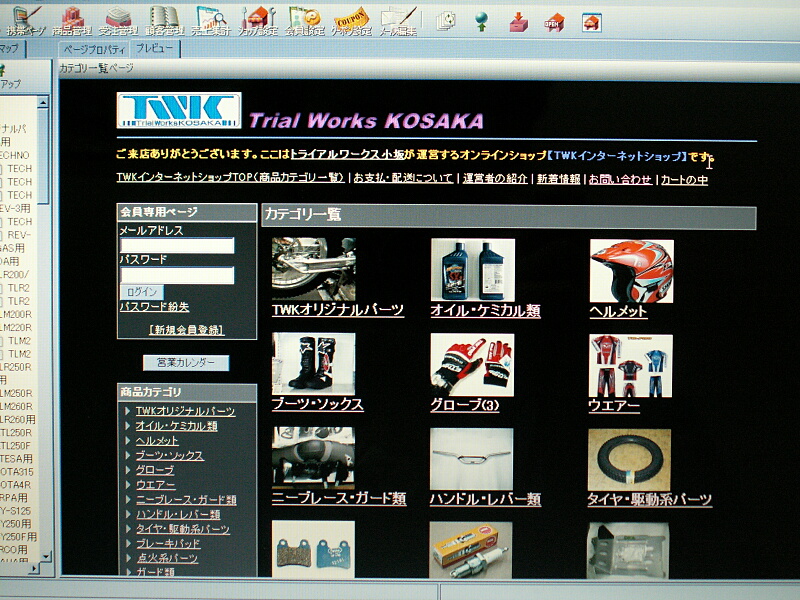Click the globe upload toolbar icon
The width and height of the screenshot is (800, 600).
click(481, 21)
